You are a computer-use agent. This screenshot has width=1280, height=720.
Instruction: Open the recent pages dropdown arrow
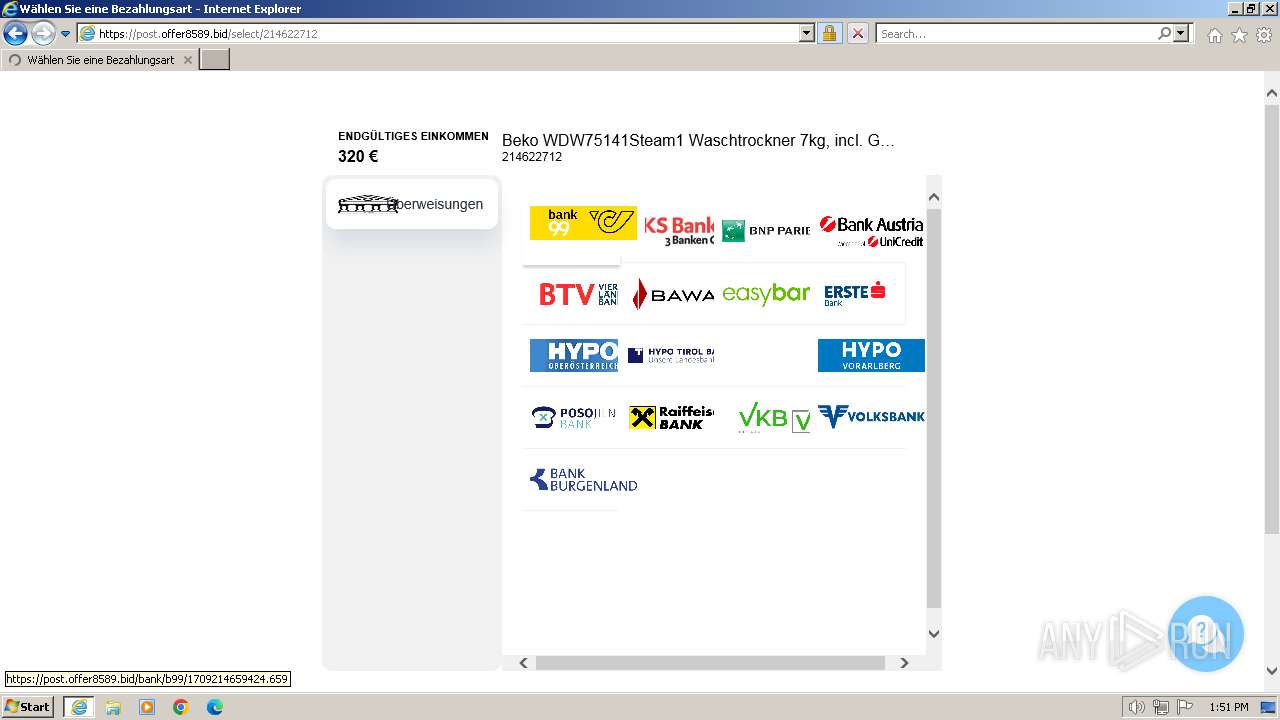tap(65, 34)
